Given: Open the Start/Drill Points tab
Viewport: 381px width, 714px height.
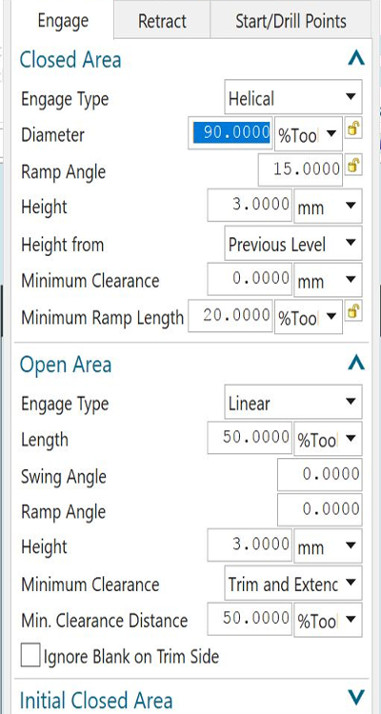Looking at the screenshot, I should (290, 21).
